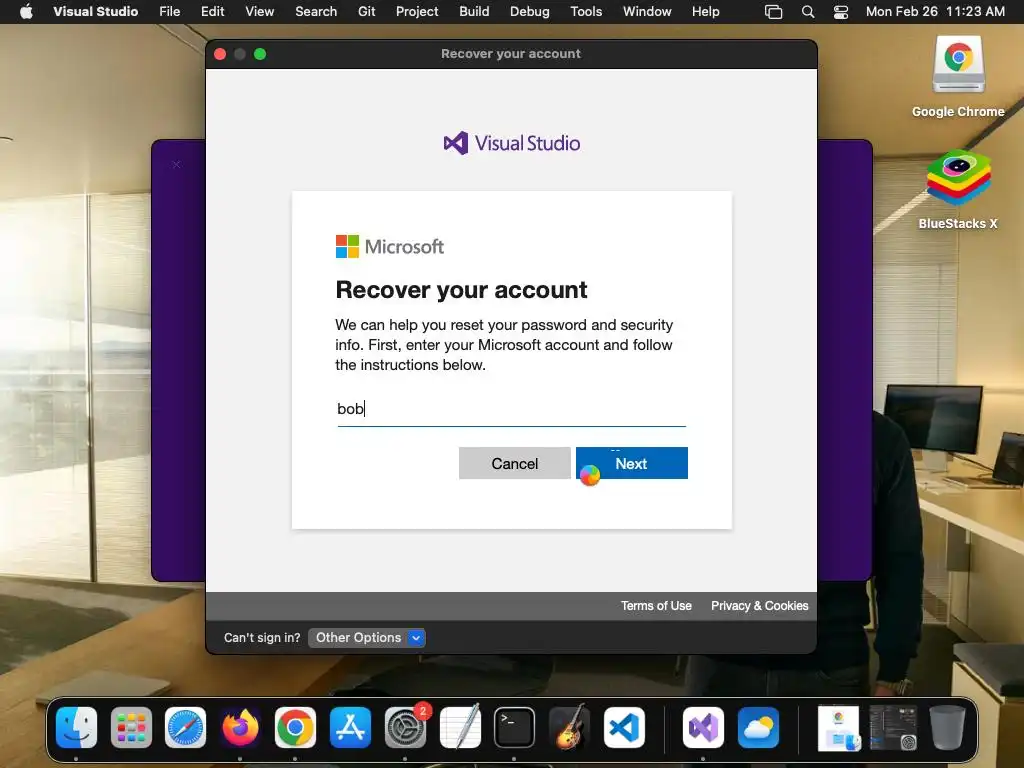This screenshot has height=768, width=1024.
Task: Open Spotlight search in menu bar
Action: [808, 12]
